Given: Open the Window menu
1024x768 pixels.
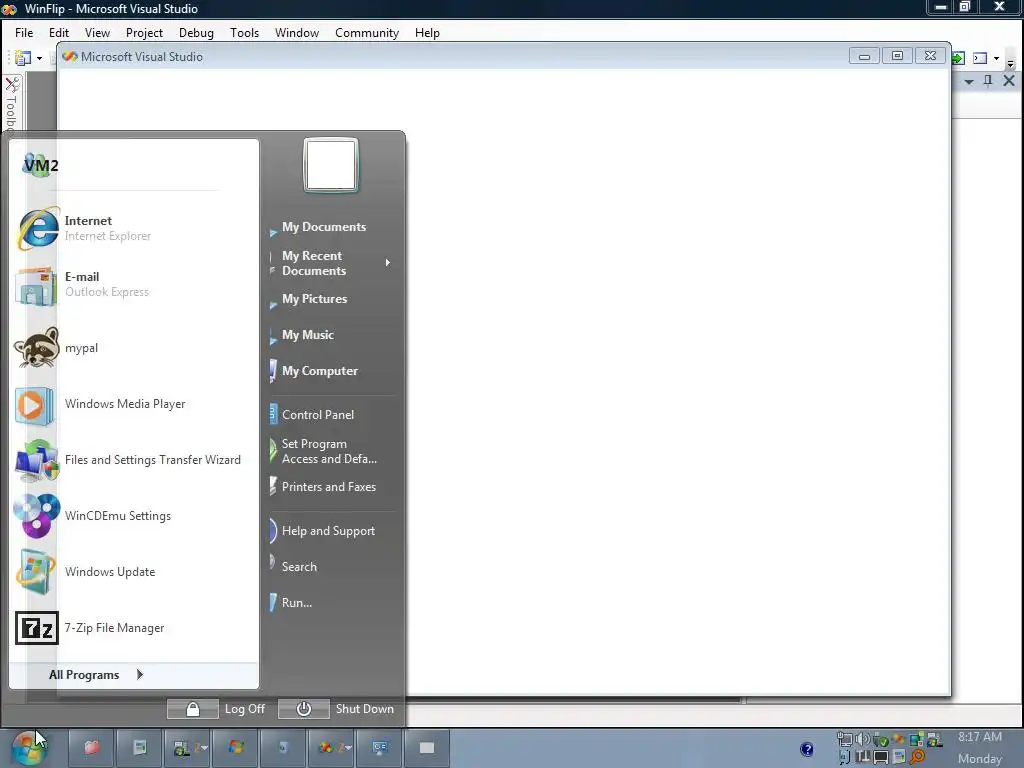Looking at the screenshot, I should click(296, 33).
